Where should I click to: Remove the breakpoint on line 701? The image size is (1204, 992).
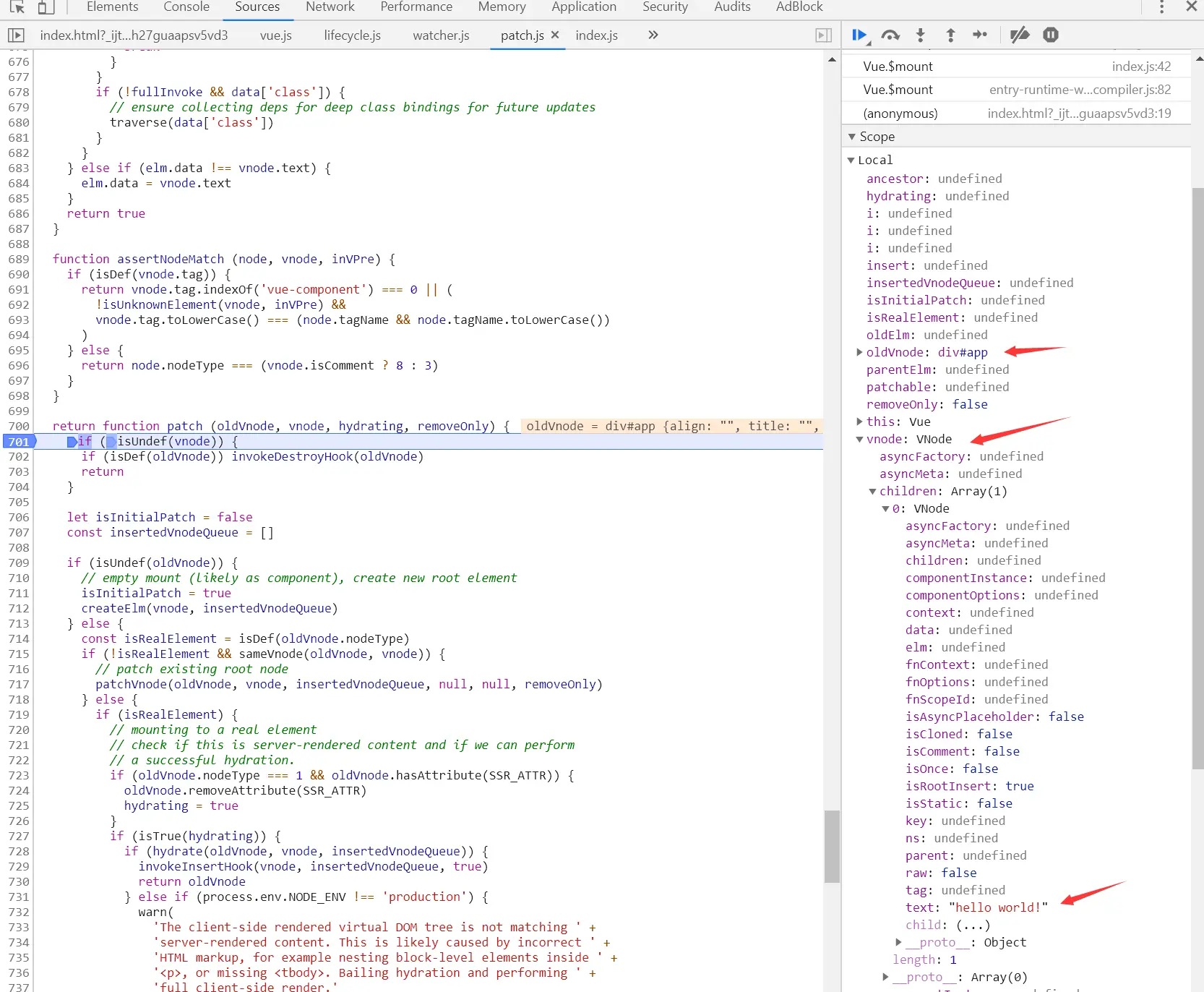click(19, 442)
